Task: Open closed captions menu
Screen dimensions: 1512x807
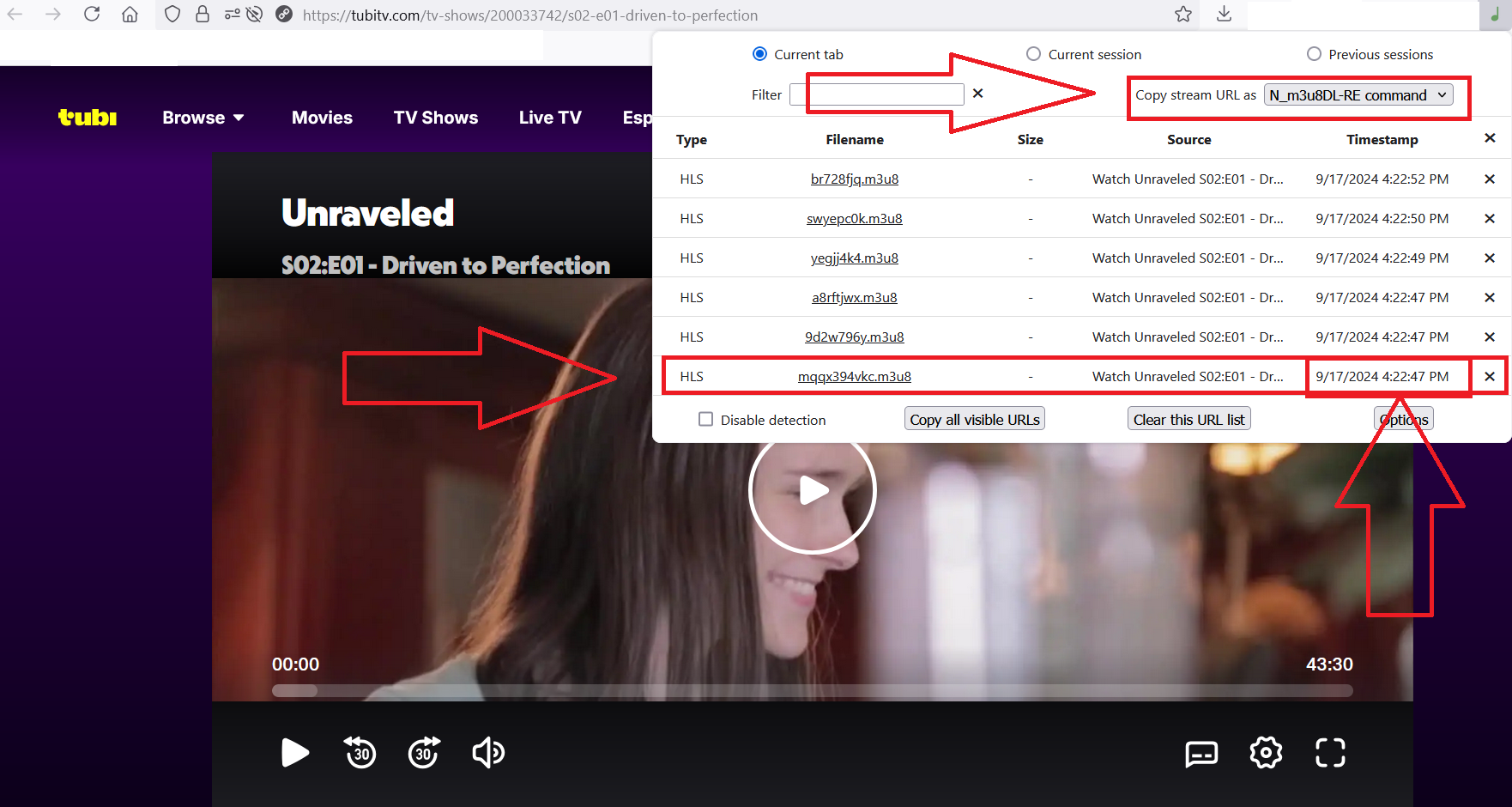Action: (x=1201, y=754)
